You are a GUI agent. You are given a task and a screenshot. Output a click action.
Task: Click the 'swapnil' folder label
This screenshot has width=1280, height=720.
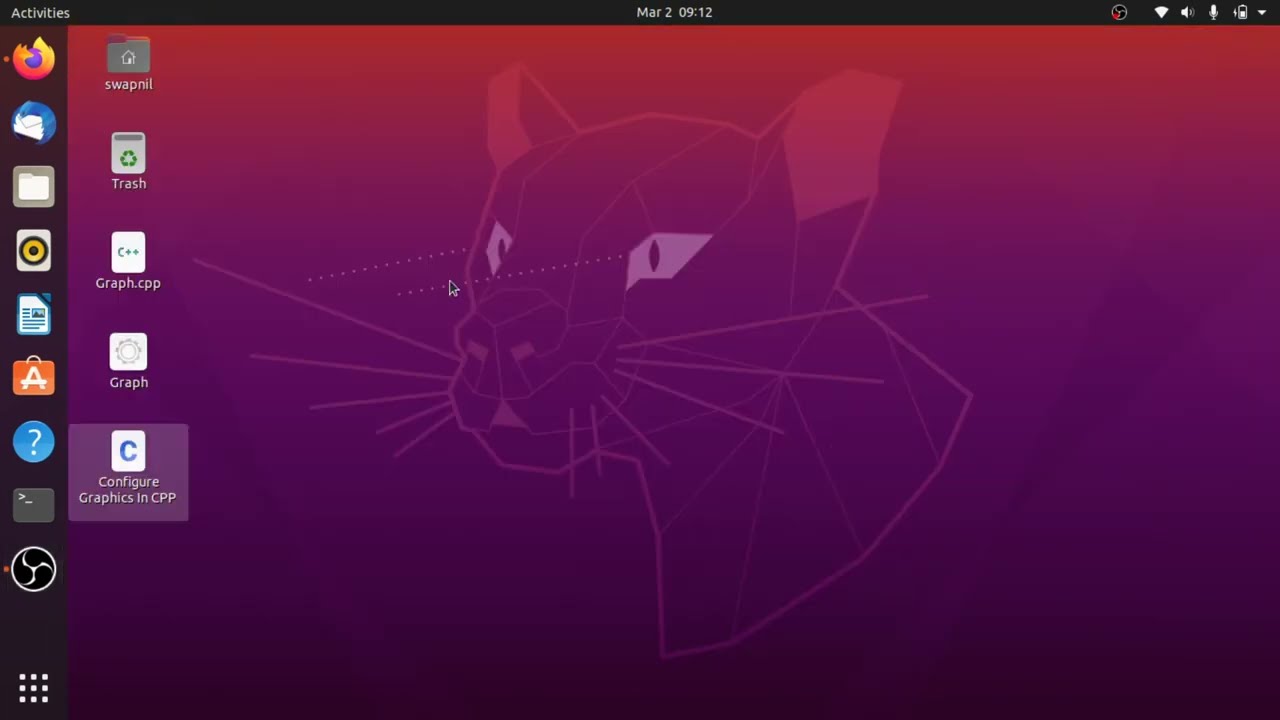pyautogui.click(x=128, y=84)
